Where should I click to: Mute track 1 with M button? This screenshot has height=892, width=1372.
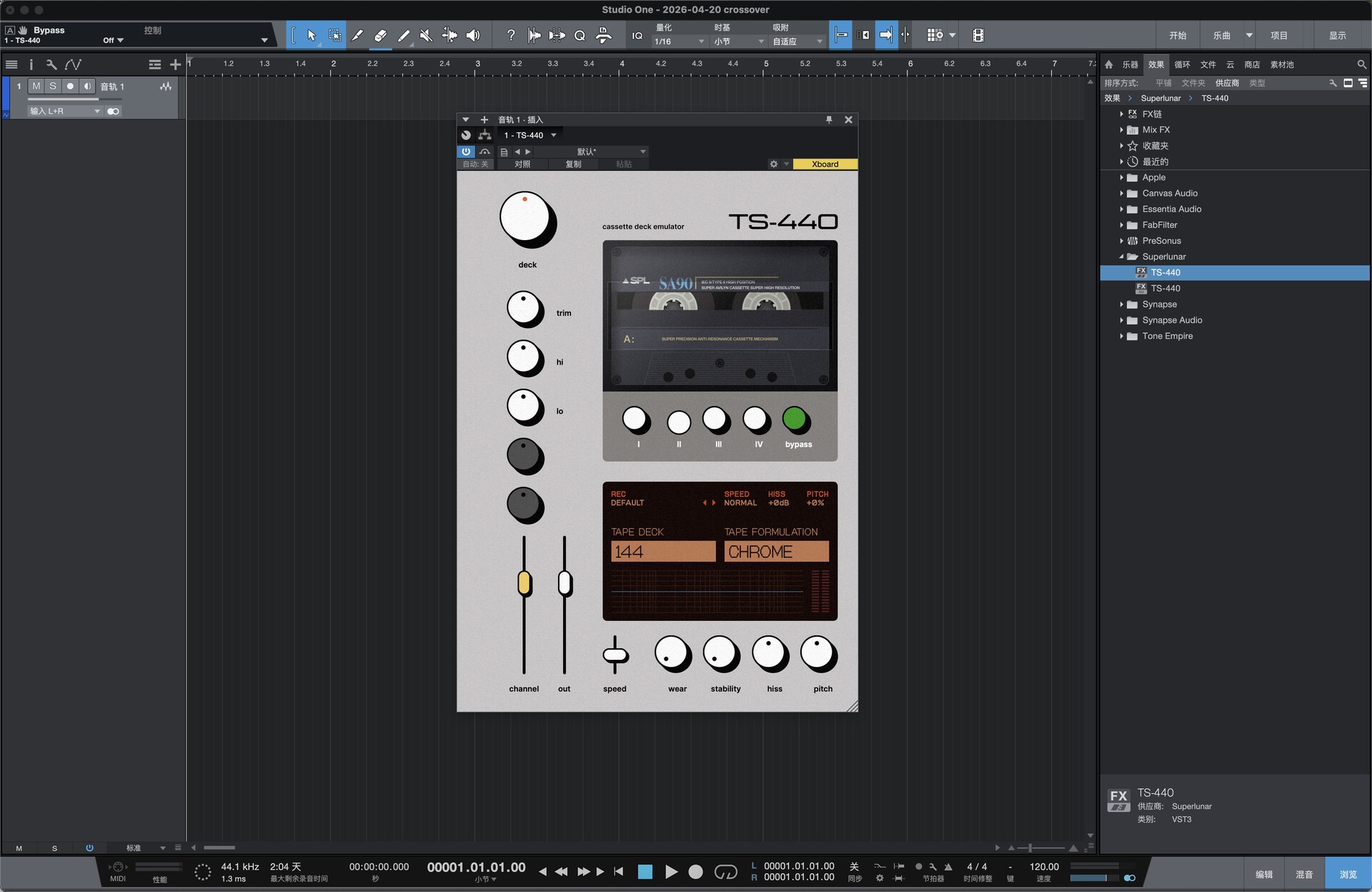tap(36, 86)
